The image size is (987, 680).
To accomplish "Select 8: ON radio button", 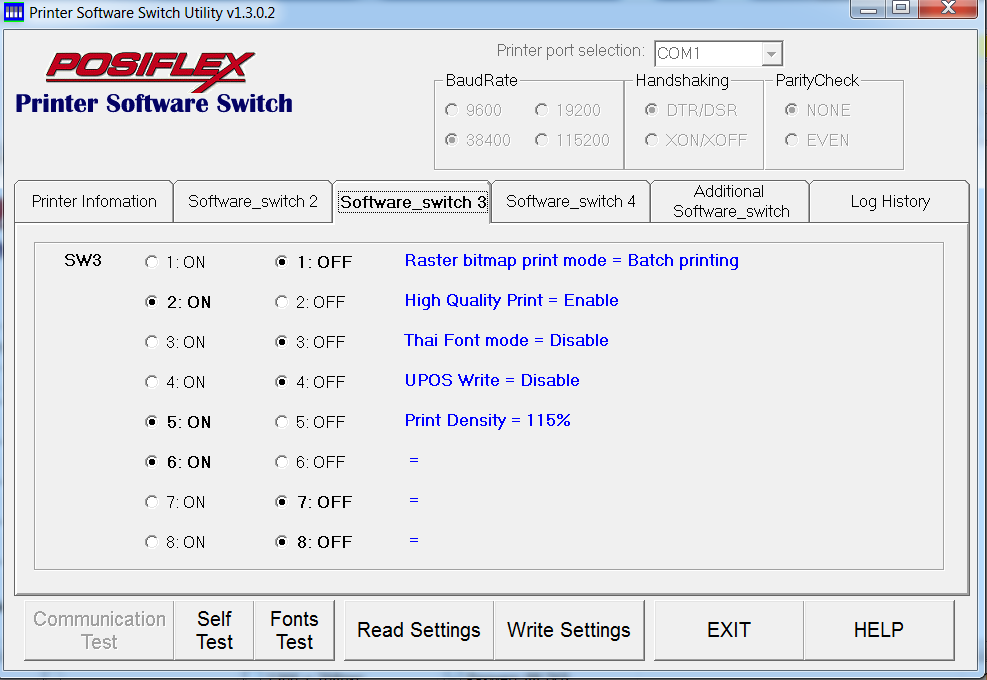I will point(152,542).
